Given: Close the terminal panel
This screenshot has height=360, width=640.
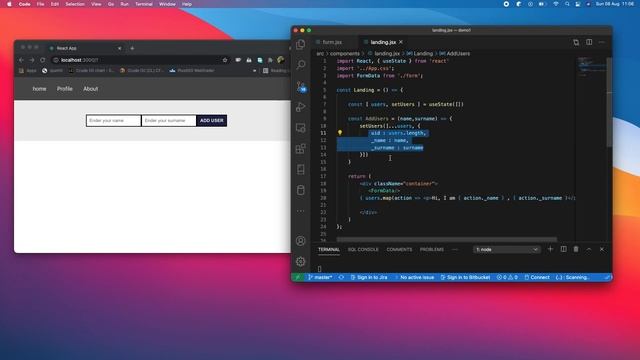Looking at the screenshot, I should point(602,249).
